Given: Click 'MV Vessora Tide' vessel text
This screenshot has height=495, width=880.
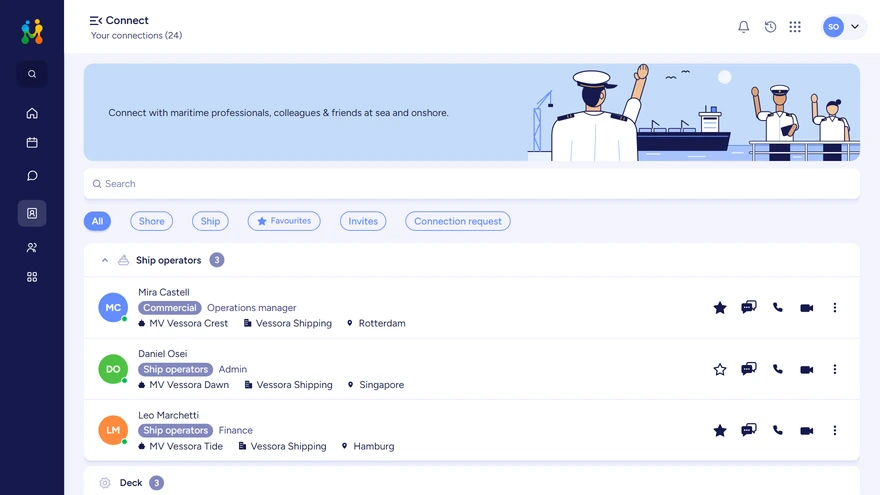Looking at the screenshot, I should point(186,446).
